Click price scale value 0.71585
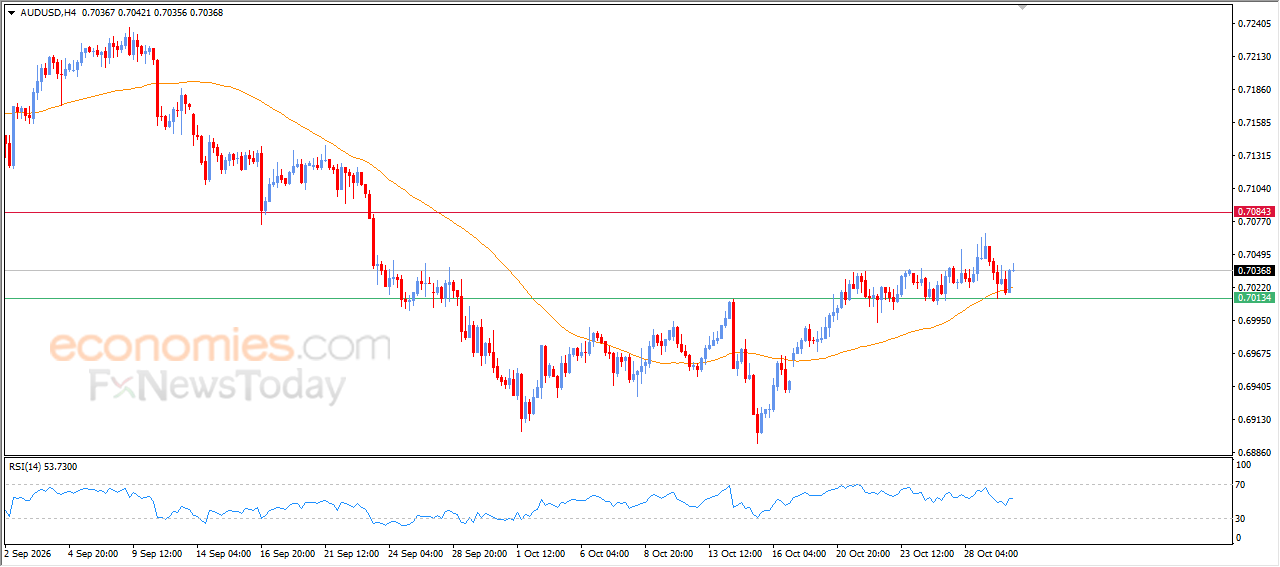 coord(1254,123)
